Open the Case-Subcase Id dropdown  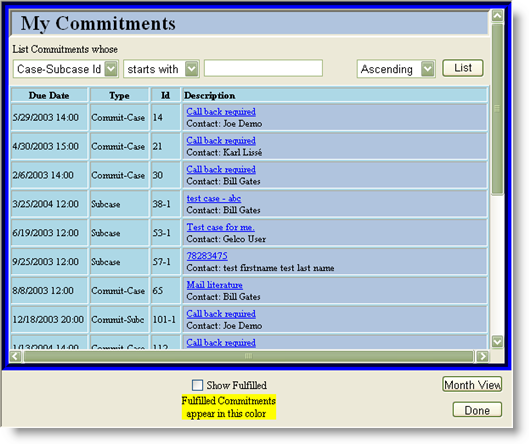click(111, 69)
